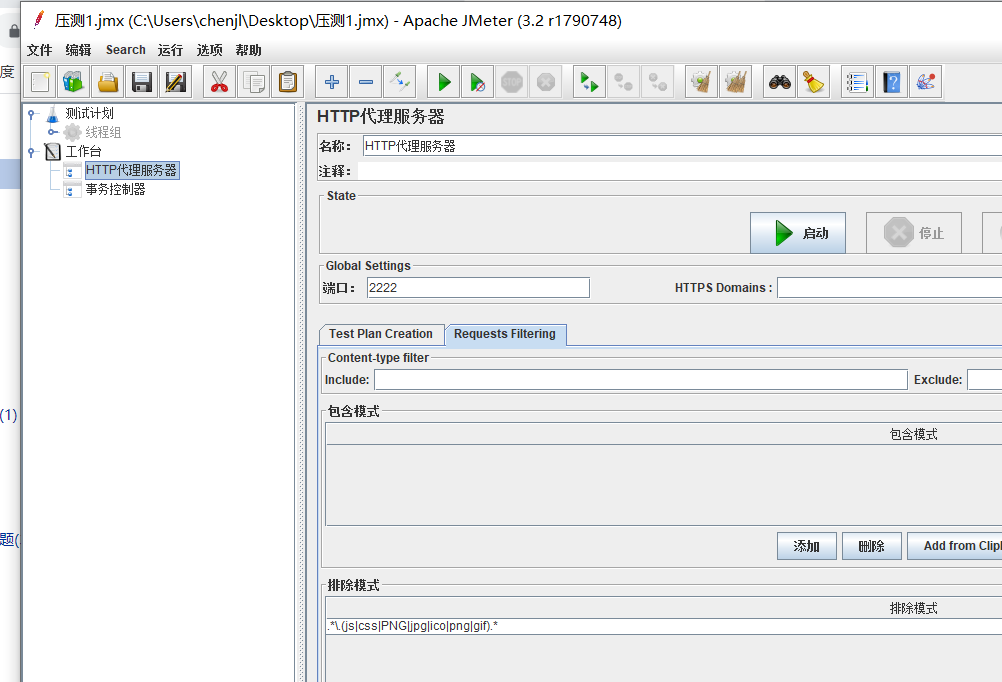Screen dimensions: 1002x682
Task: Expand all nodes with the plus icon
Action: (x=332, y=82)
